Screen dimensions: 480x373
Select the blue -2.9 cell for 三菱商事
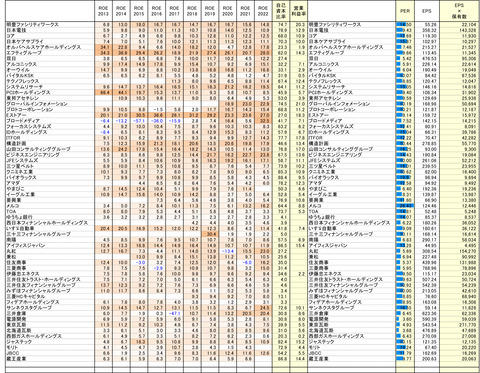click(156, 268)
